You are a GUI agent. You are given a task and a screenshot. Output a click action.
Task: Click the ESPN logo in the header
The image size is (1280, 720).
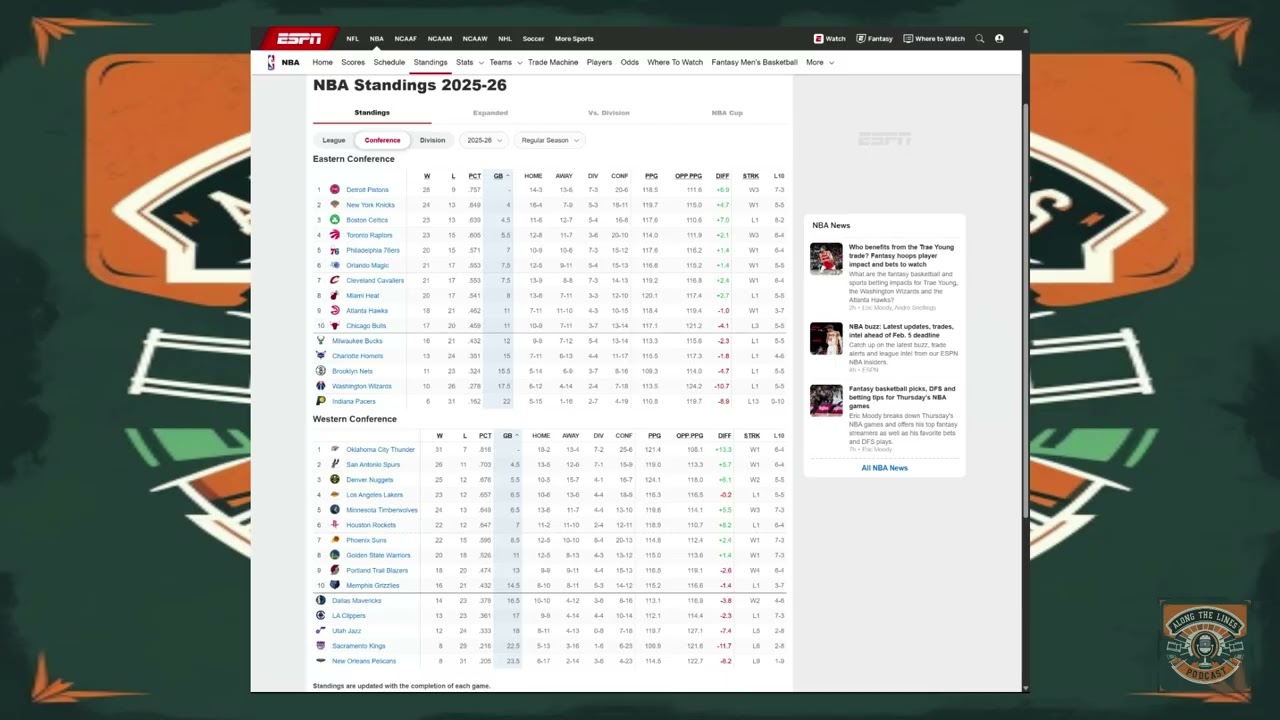pyautogui.click(x=299, y=38)
